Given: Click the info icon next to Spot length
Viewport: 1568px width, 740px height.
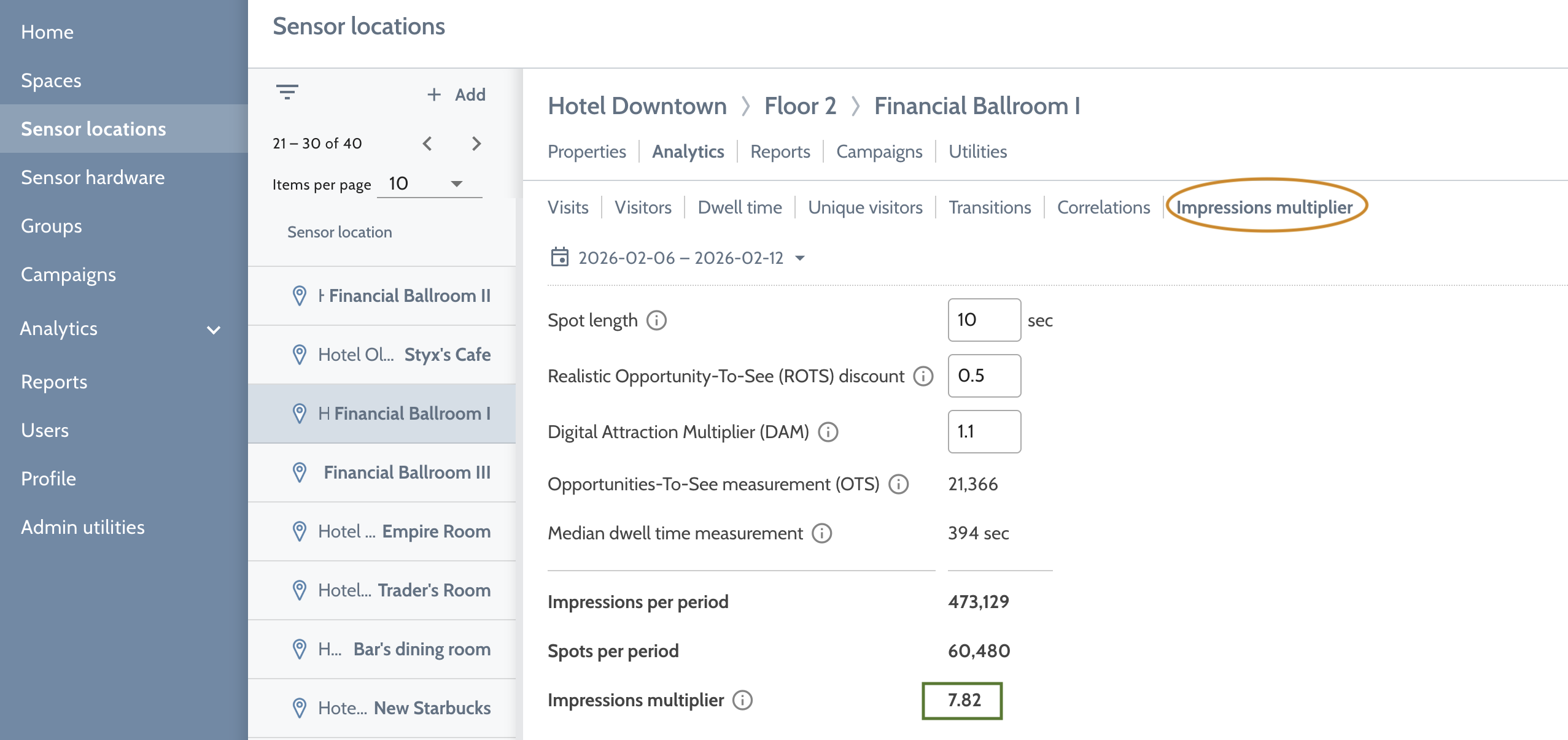Looking at the screenshot, I should (656, 320).
